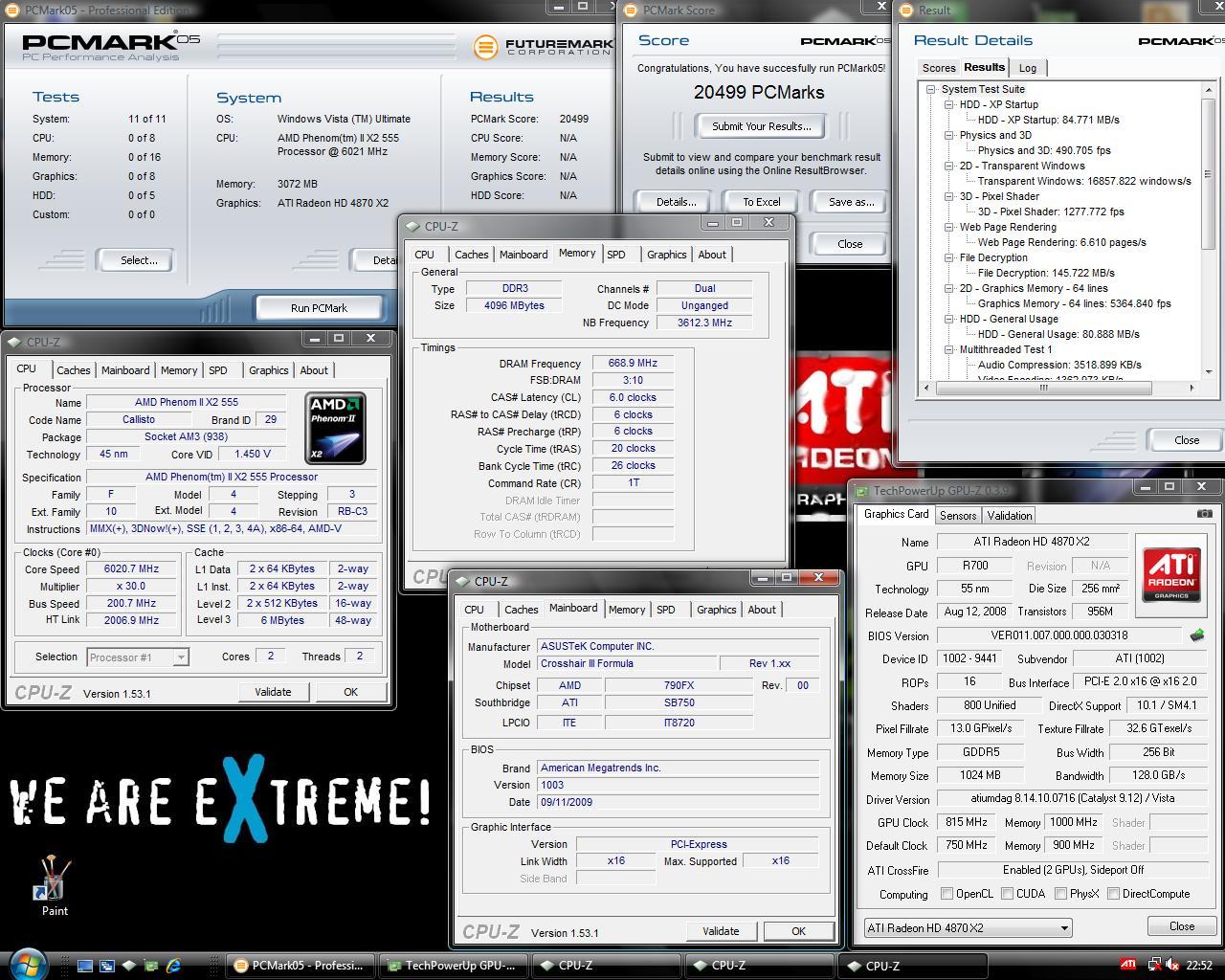Collapse the HDD - XP Startup node
1225x980 pixels.
(948, 104)
